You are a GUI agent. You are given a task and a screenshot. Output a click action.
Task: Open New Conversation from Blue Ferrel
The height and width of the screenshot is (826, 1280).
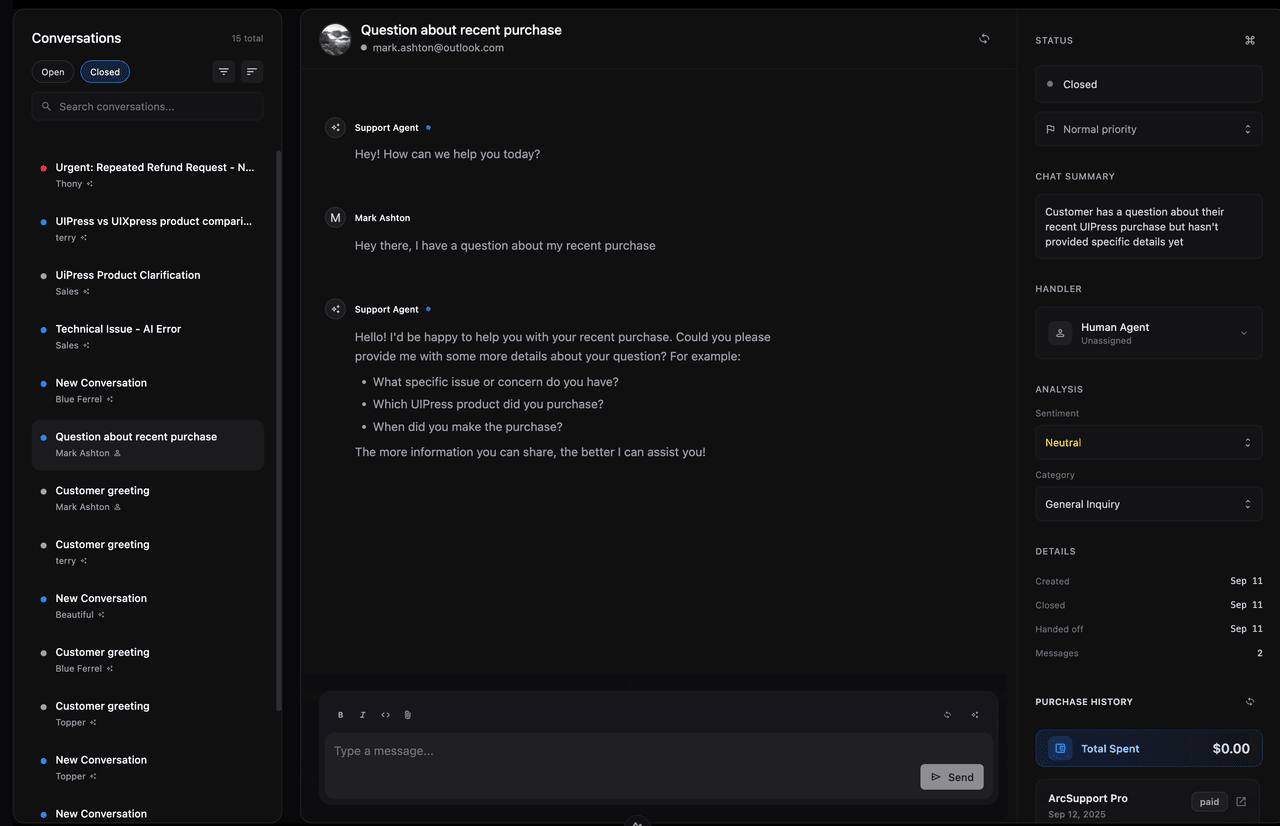pyautogui.click(x=148, y=391)
